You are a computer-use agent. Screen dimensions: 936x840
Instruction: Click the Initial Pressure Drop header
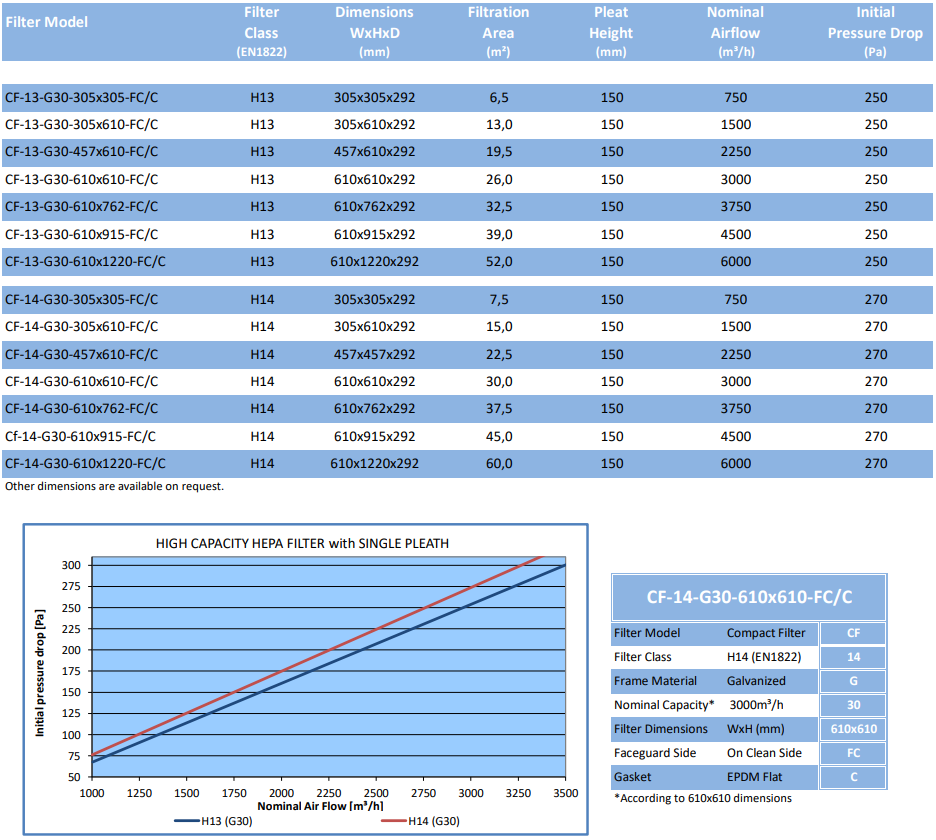tap(875, 32)
